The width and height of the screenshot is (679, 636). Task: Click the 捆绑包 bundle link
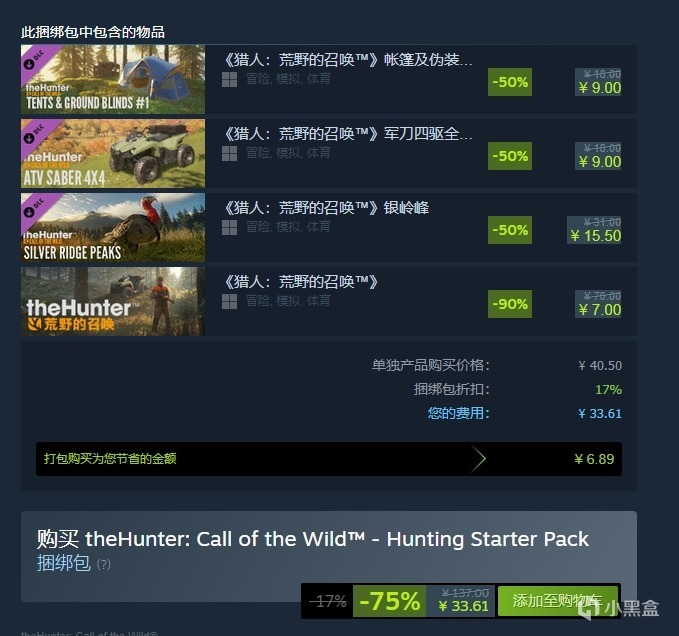click(x=64, y=563)
